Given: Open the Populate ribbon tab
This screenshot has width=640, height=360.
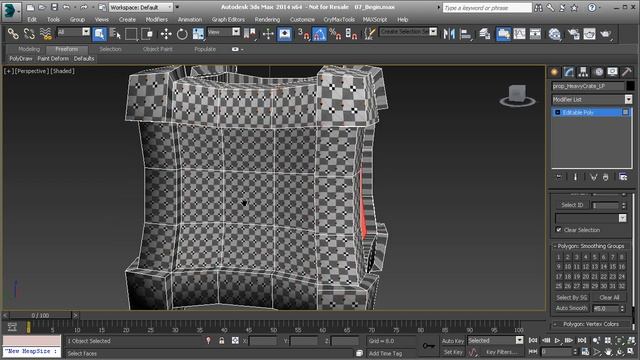Looking at the screenshot, I should click(205, 49).
